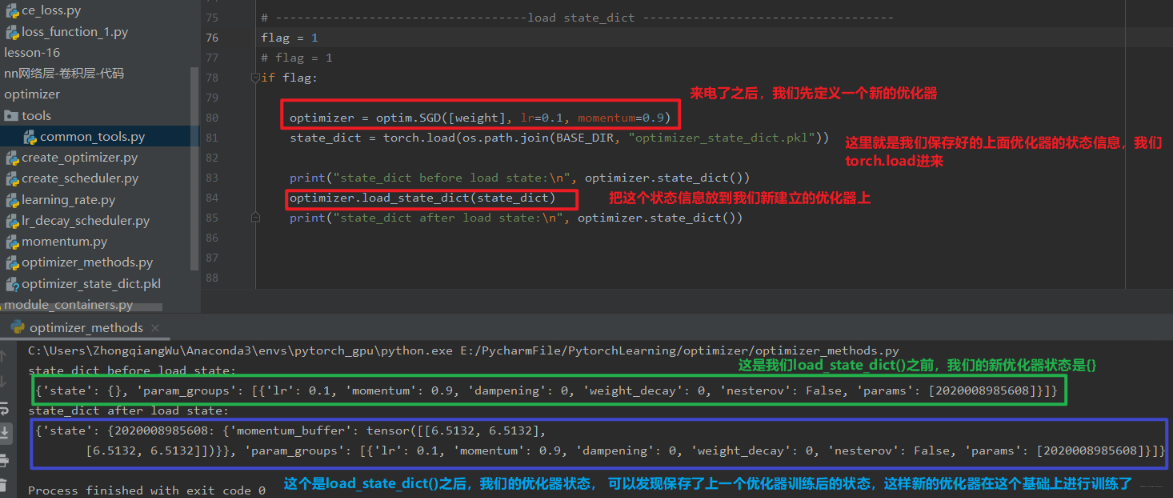Open create_optimizer.py in project tree
The width and height of the screenshot is (1173, 498).
pyautogui.click(x=79, y=158)
